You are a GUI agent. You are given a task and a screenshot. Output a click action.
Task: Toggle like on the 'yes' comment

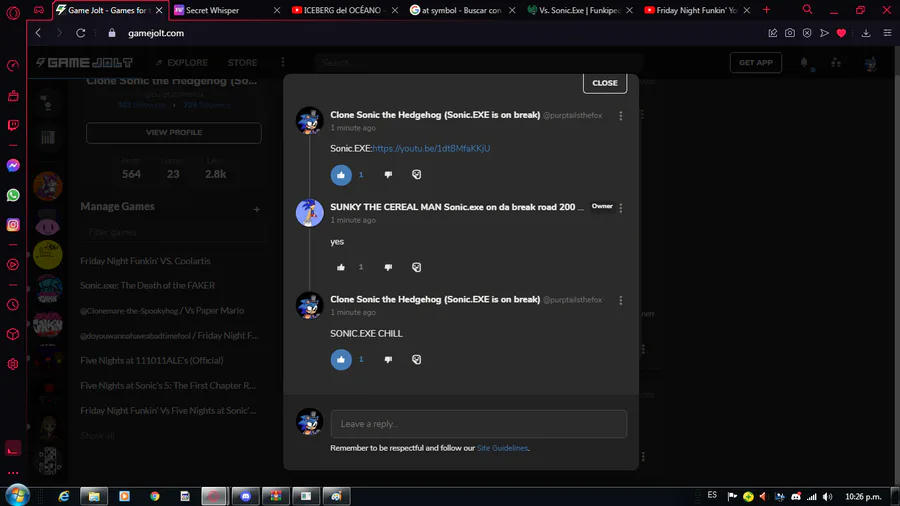pyautogui.click(x=341, y=267)
